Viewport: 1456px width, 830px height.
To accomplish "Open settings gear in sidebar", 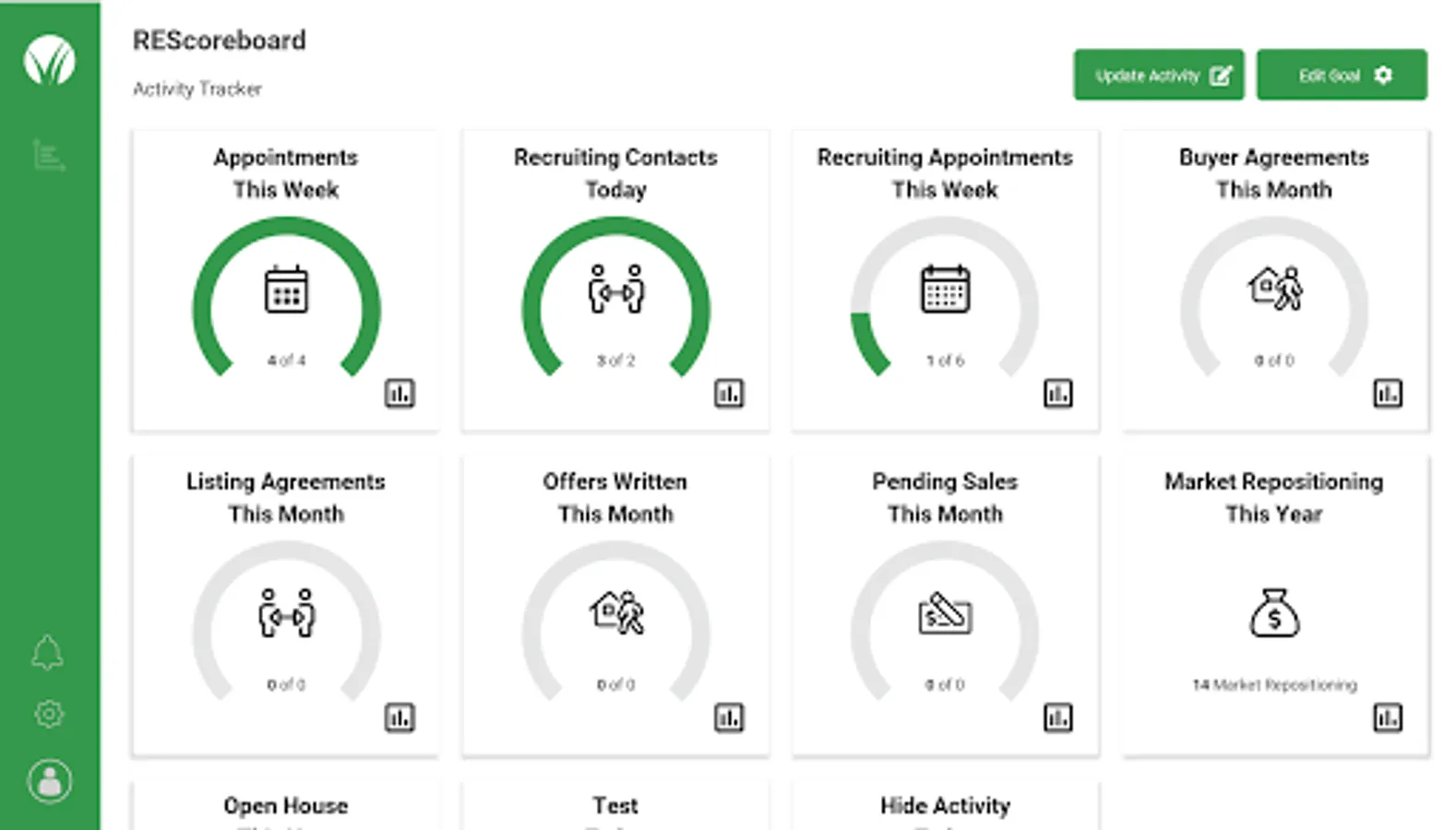I will pyautogui.click(x=49, y=714).
